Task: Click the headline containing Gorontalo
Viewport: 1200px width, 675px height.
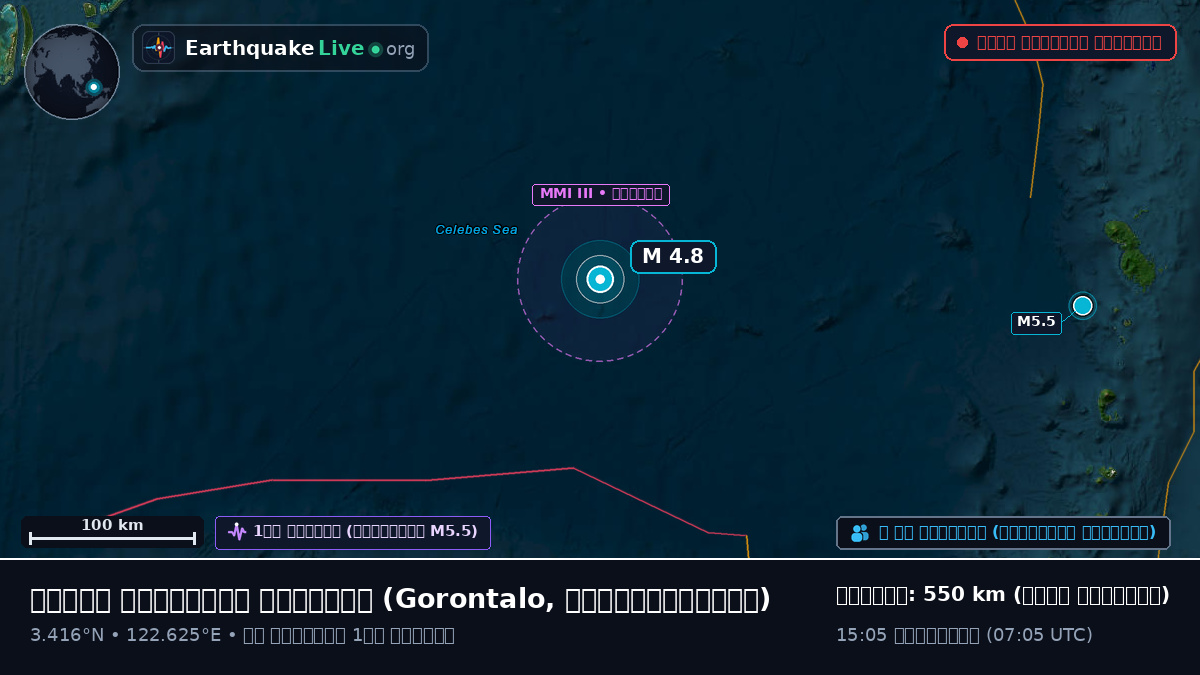Action: coord(400,599)
